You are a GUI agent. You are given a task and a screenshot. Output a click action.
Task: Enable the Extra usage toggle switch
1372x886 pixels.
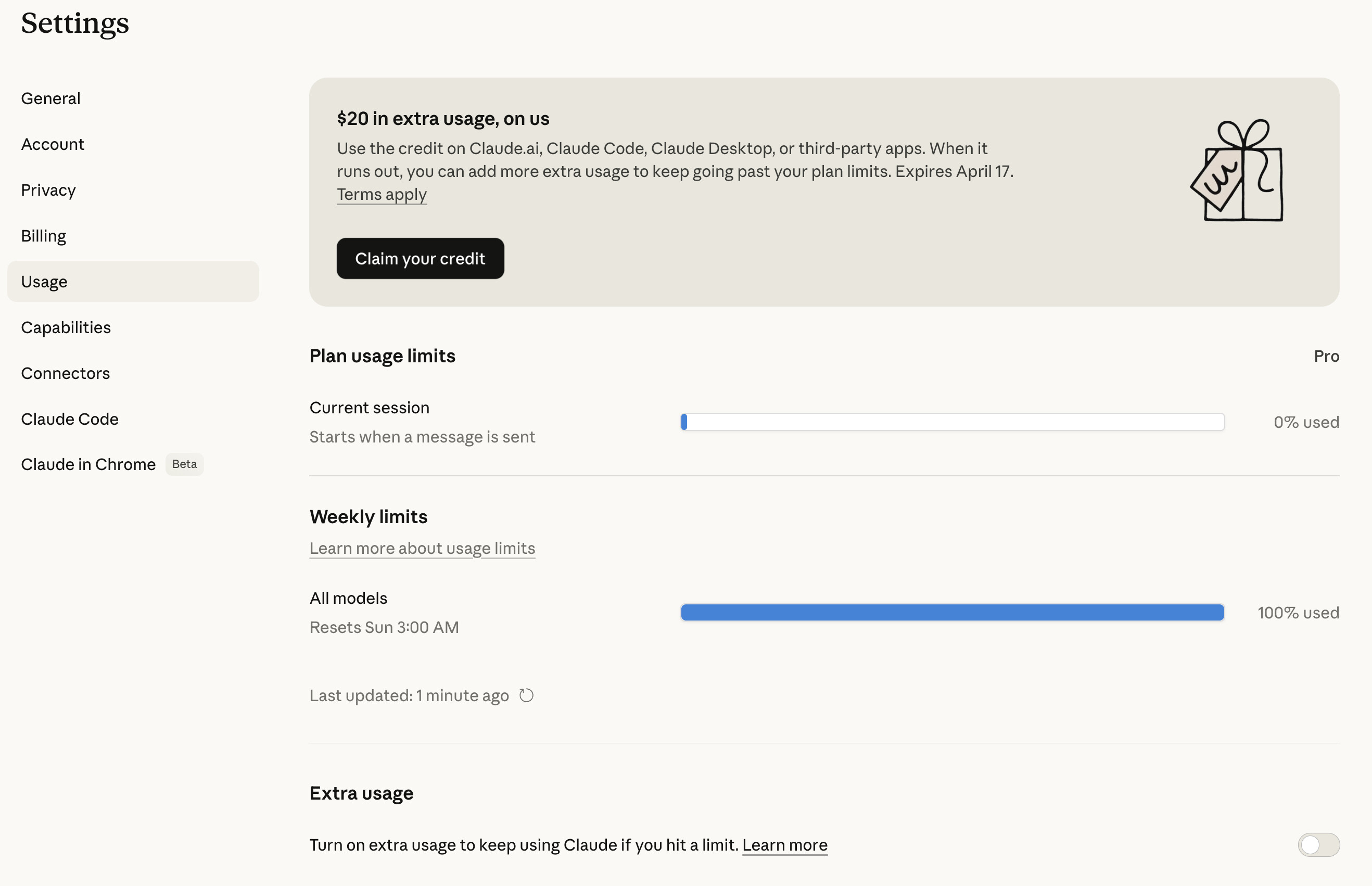coord(1318,844)
